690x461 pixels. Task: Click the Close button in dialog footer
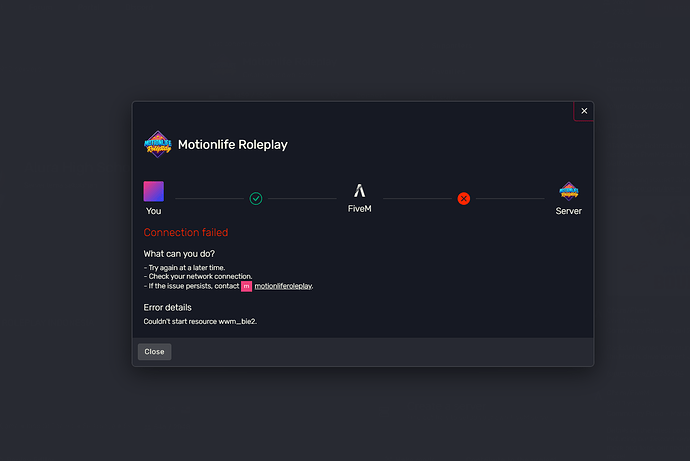[154, 351]
